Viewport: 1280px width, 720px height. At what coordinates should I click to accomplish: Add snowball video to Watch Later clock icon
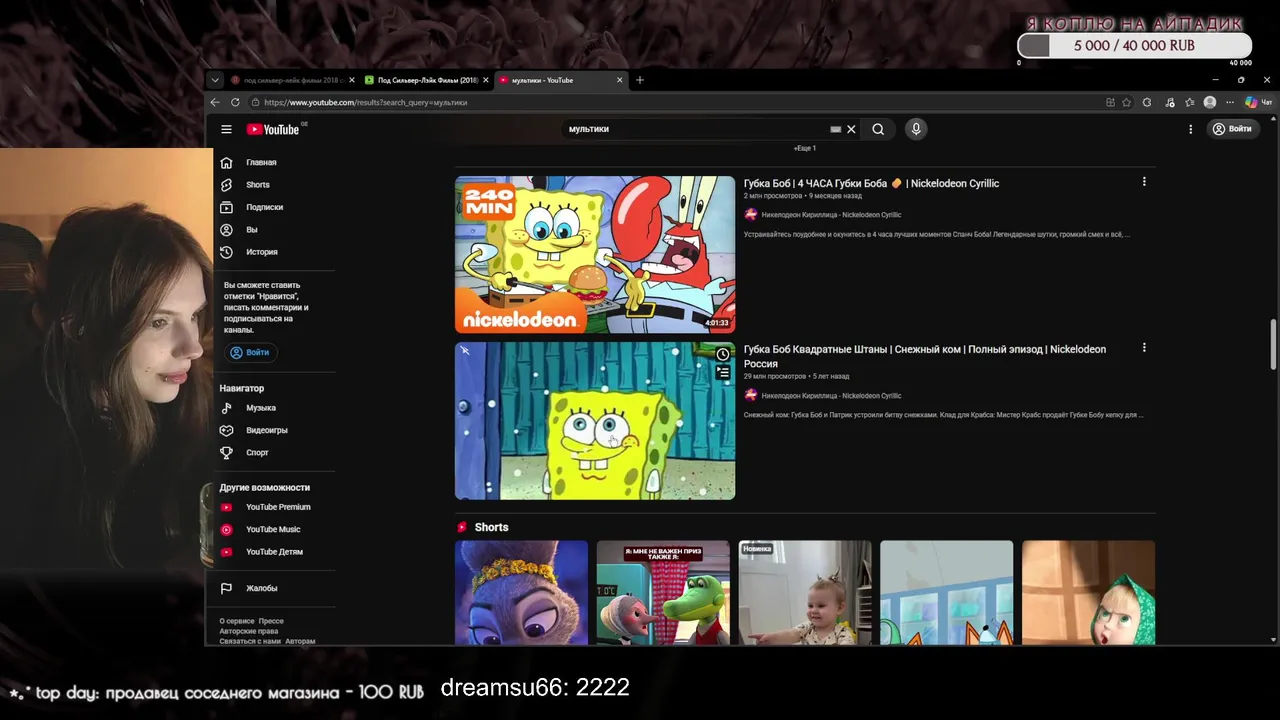click(x=722, y=354)
